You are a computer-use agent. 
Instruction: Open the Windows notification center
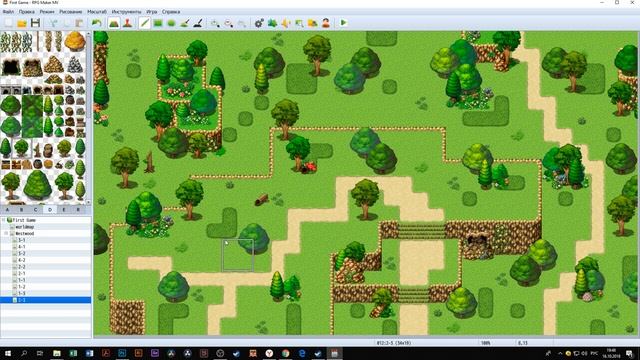point(630,353)
